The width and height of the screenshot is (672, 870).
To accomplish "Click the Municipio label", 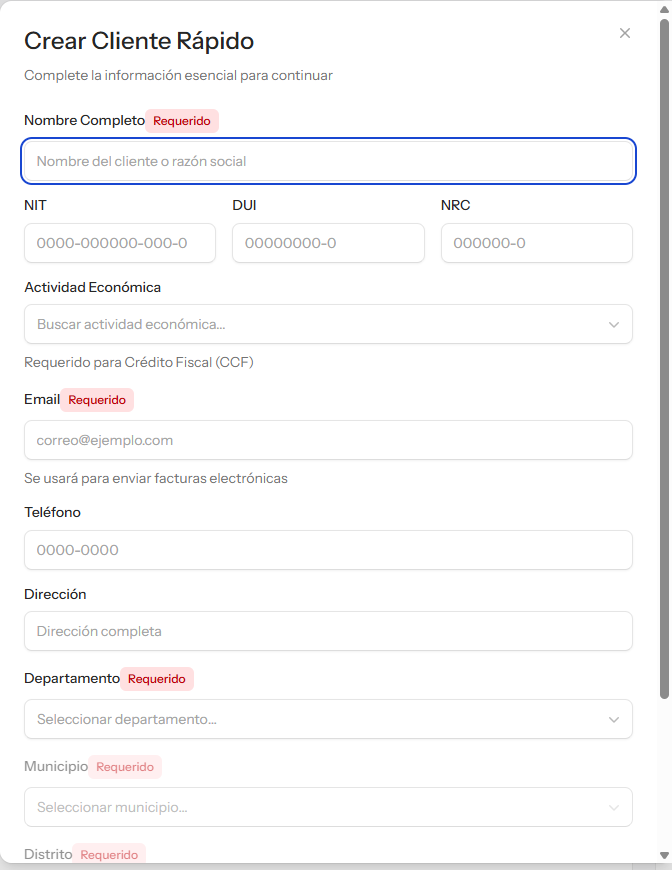I will tap(56, 766).
